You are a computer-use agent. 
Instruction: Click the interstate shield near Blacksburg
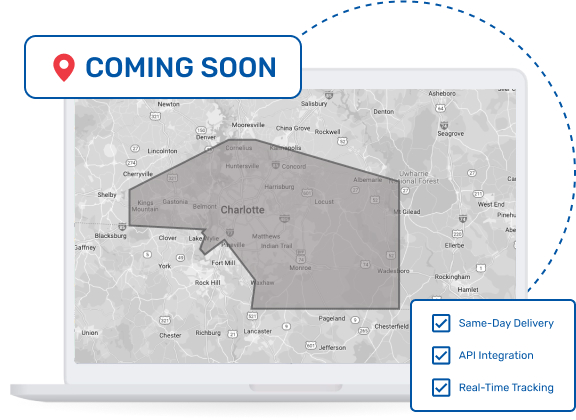pyautogui.click(x=122, y=226)
